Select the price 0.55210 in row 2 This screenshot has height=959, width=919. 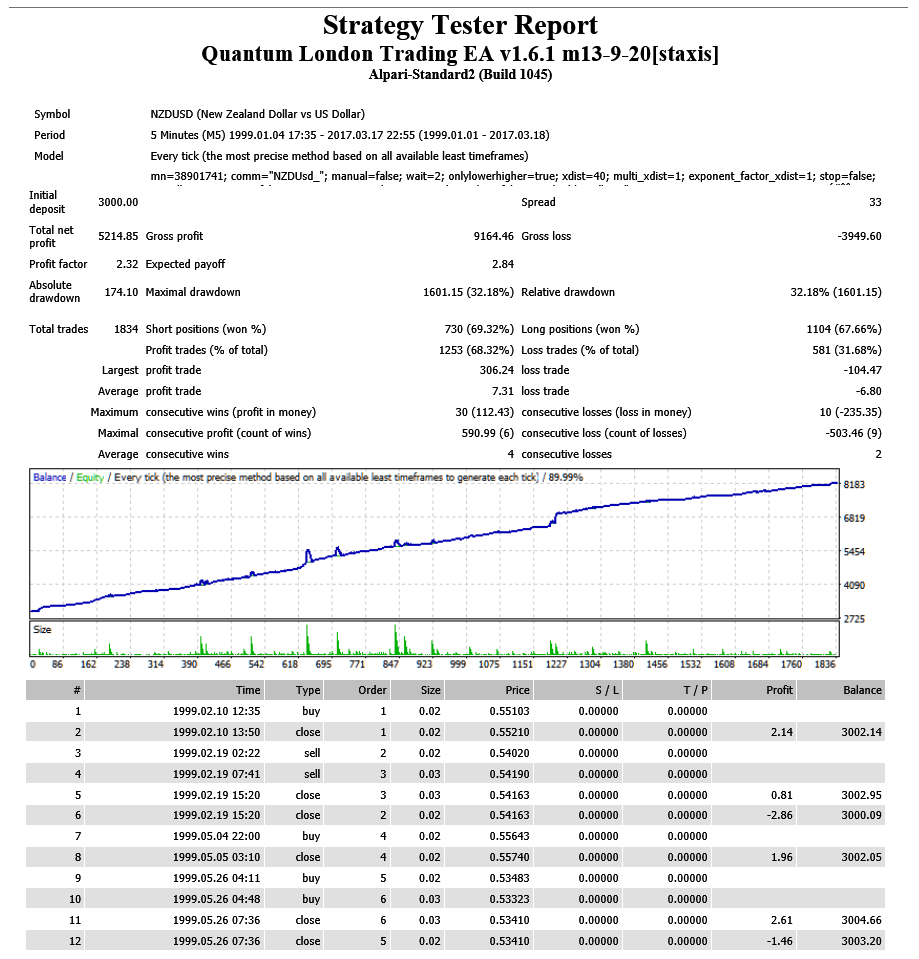tap(509, 733)
